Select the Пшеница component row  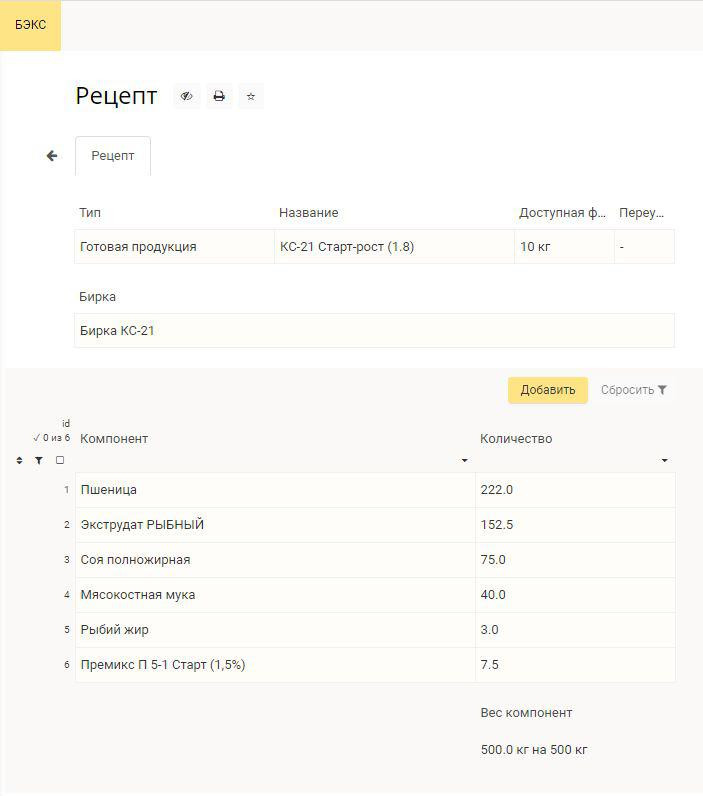pos(375,490)
